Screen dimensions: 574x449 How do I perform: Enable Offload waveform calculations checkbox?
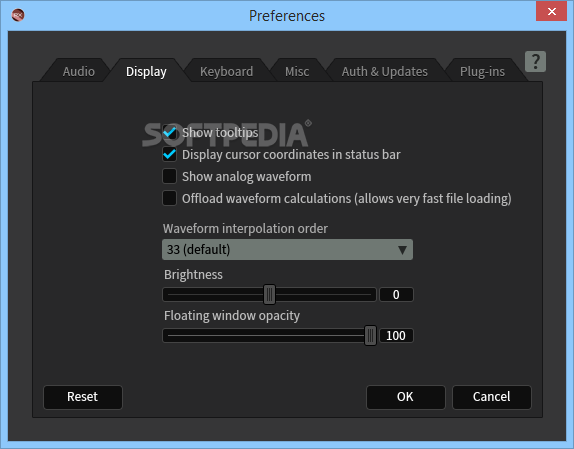169,198
